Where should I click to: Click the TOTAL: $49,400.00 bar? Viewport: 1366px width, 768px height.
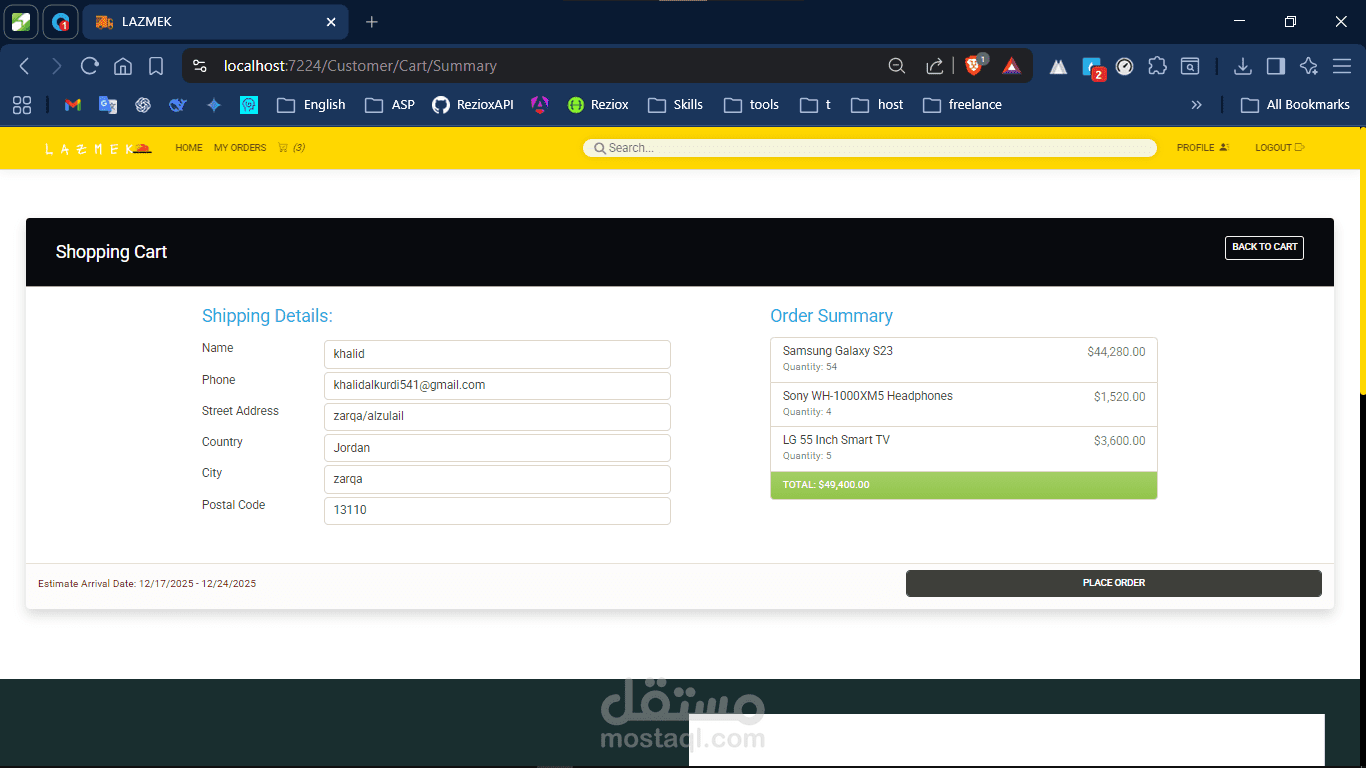964,485
